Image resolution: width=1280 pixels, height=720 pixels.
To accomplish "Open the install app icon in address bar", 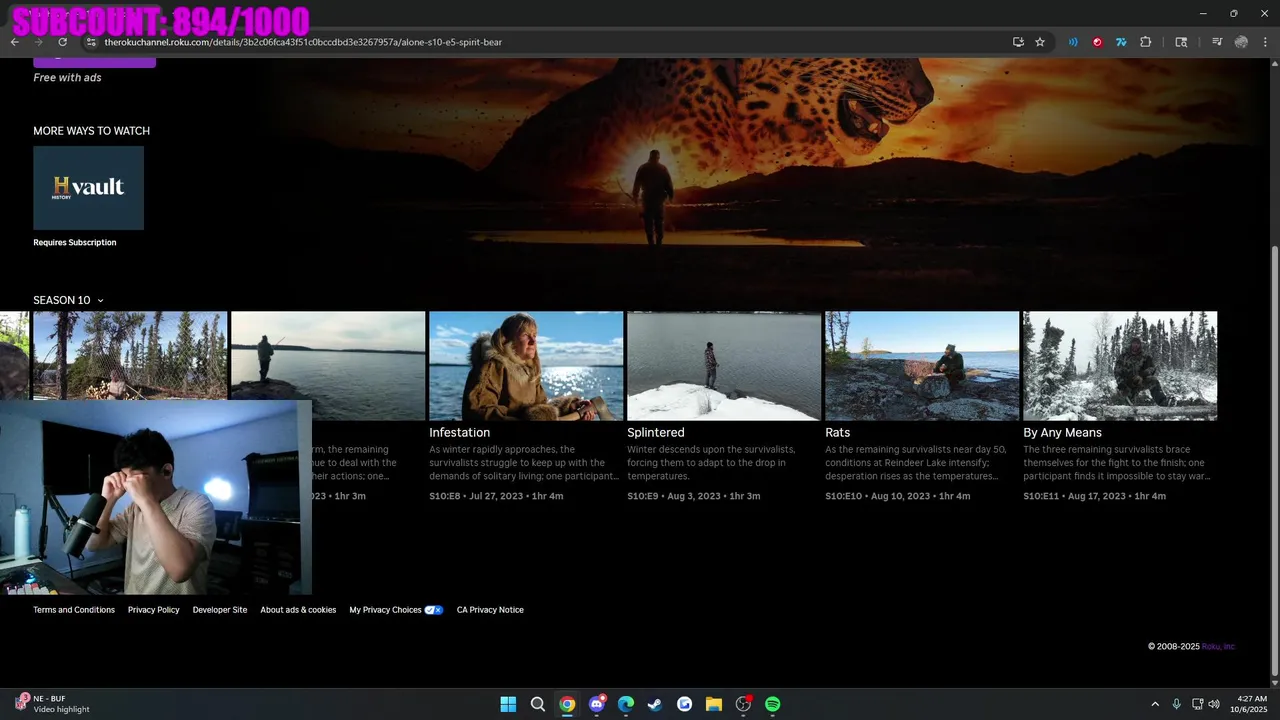I will pos(1018,42).
